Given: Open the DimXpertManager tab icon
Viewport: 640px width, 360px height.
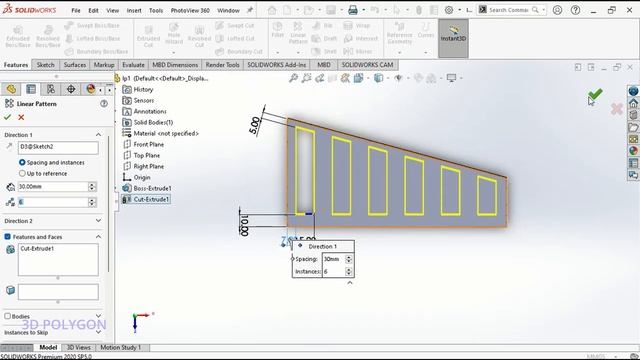Looking at the screenshot, I should click(x=71, y=89).
